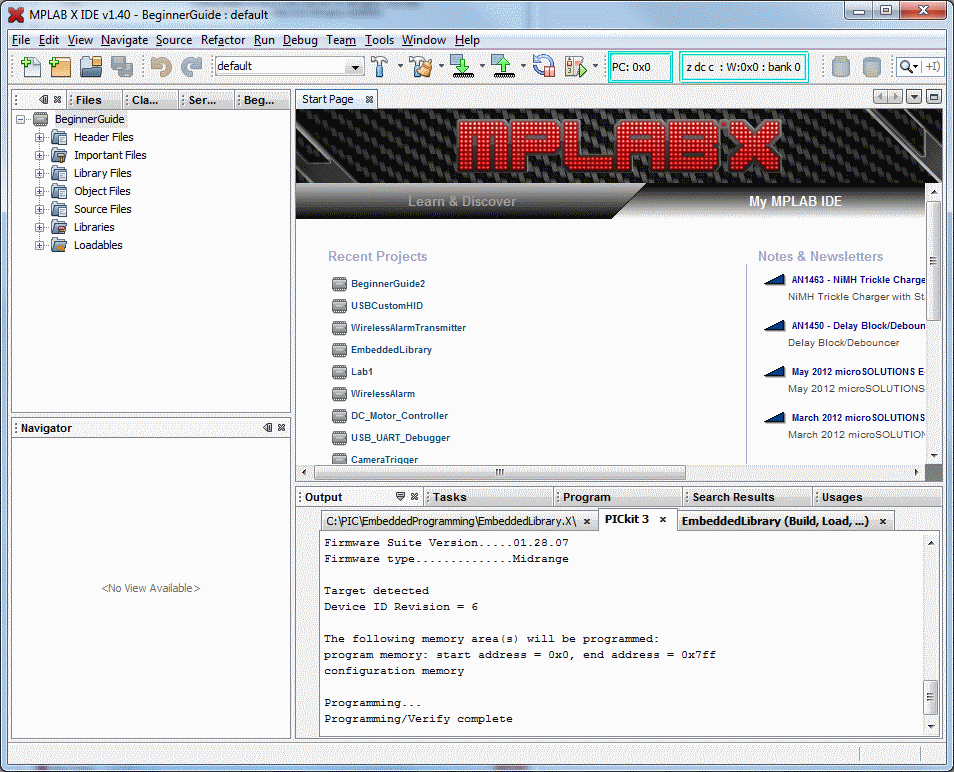The height and width of the screenshot is (772, 954).
Task: Click the Hold in Reset toolbar icon
Action: (543, 66)
